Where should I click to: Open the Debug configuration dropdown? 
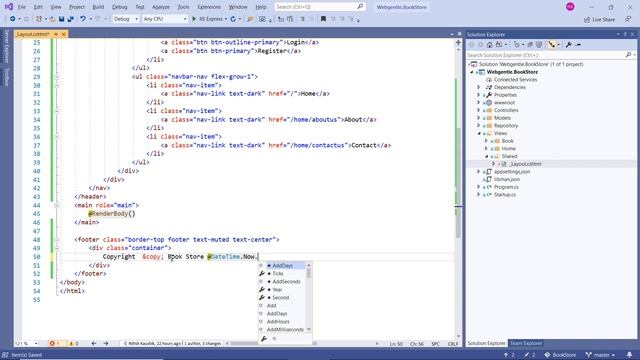tap(126, 19)
